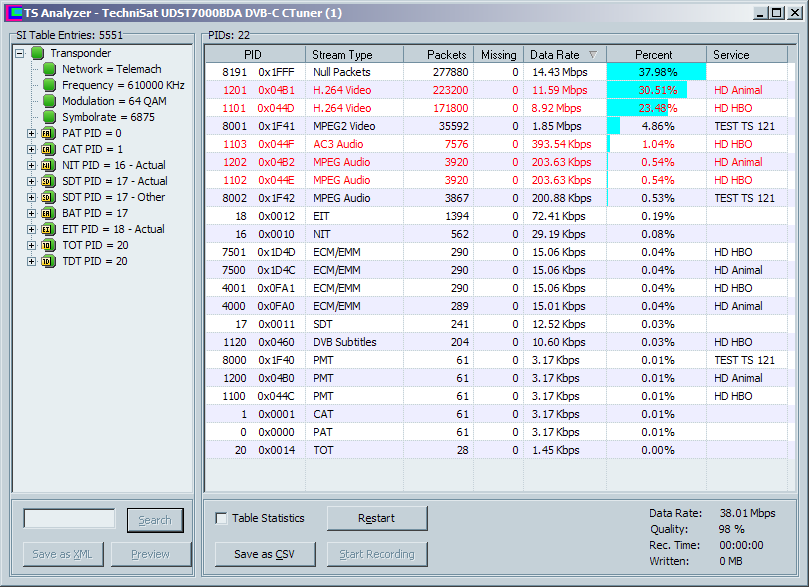Screen dimensions: 809x587
Task: Click the Preview button
Action: tap(151, 555)
